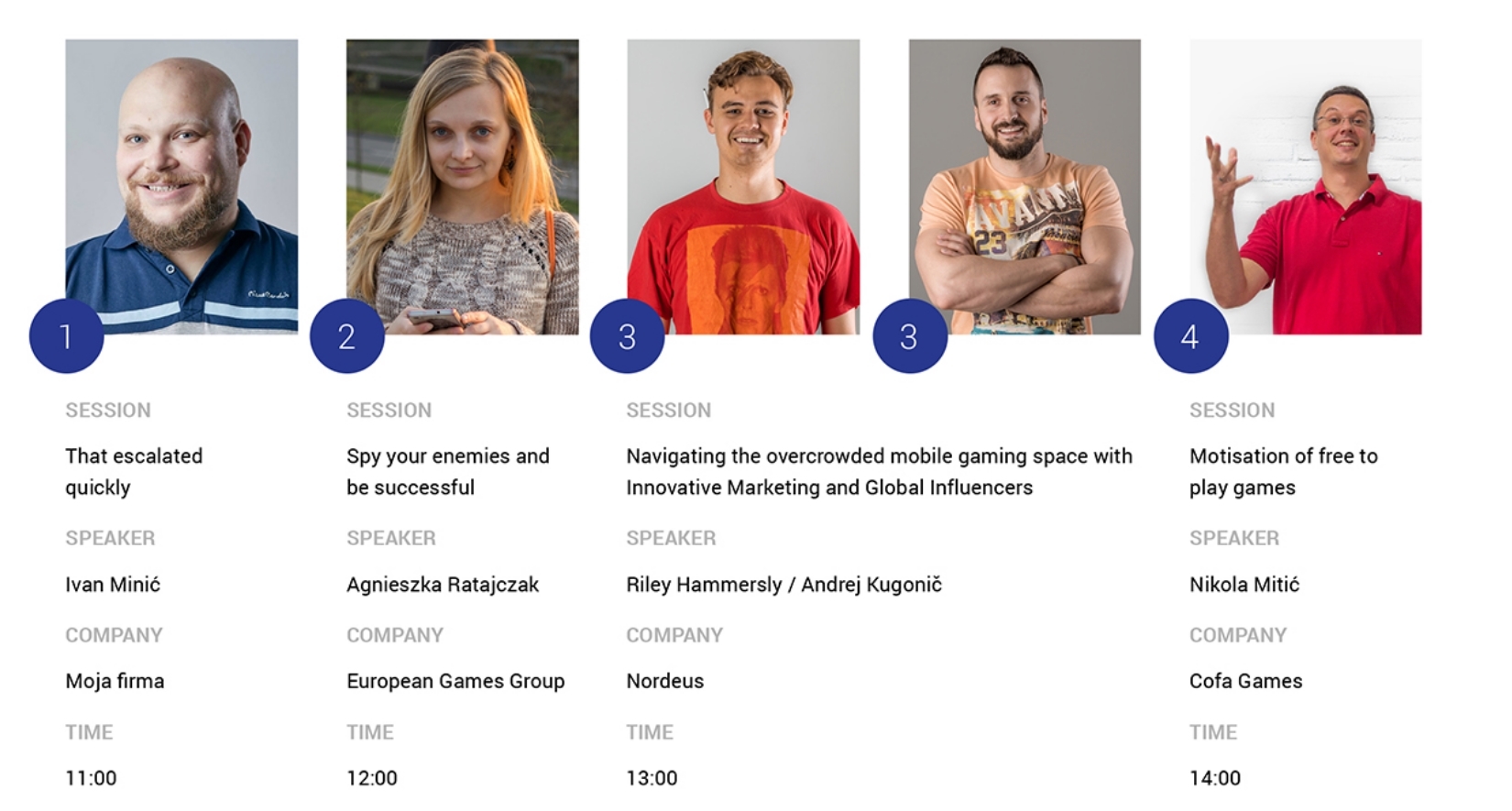The width and height of the screenshot is (1512, 811).
Task: Click the 13:00 time entry
Action: pos(652,778)
